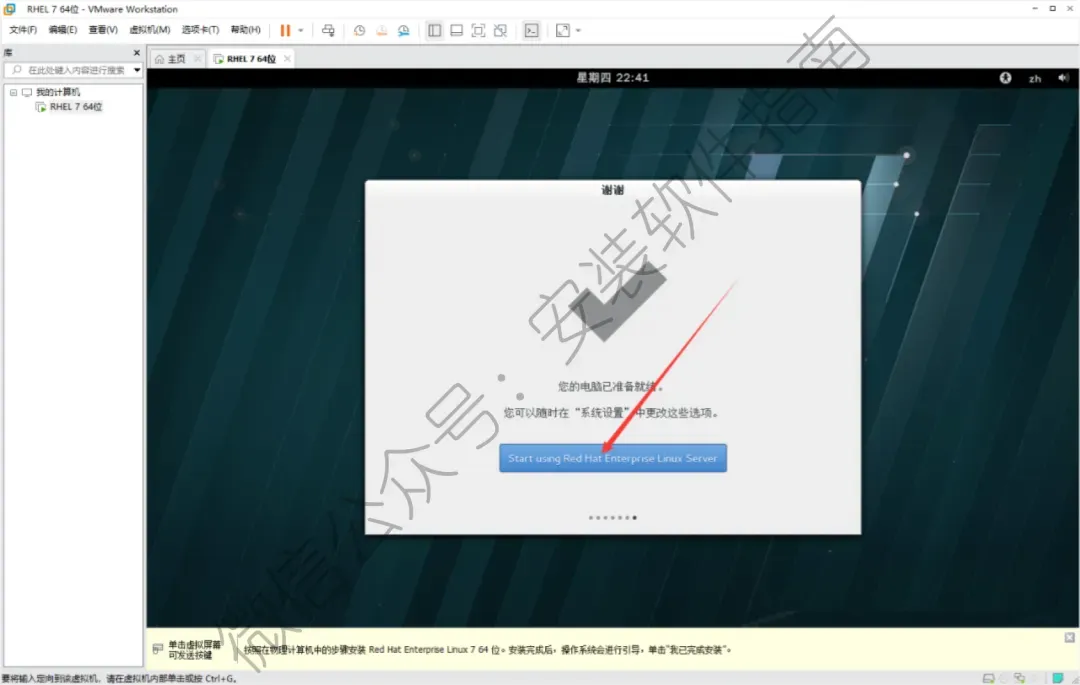
Task: Open the console view icon
Action: pyautogui.click(x=532, y=30)
